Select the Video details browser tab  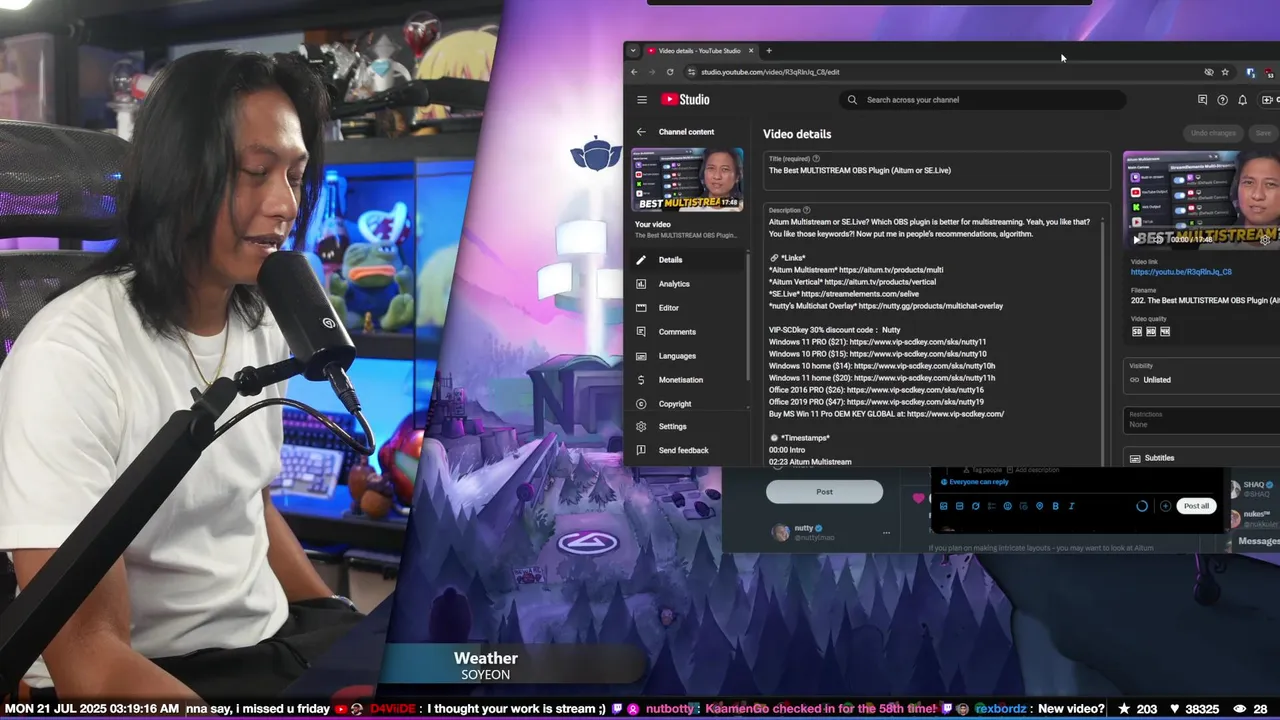699,51
